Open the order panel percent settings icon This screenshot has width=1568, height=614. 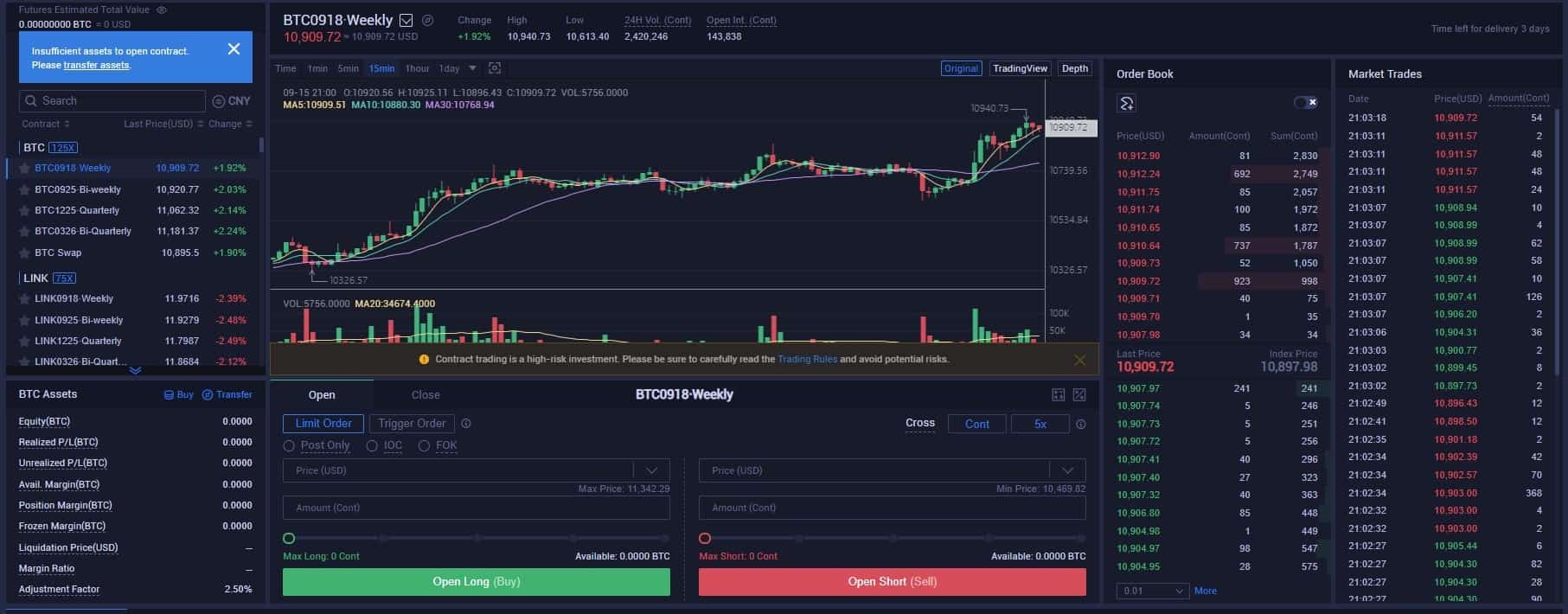click(x=1079, y=394)
